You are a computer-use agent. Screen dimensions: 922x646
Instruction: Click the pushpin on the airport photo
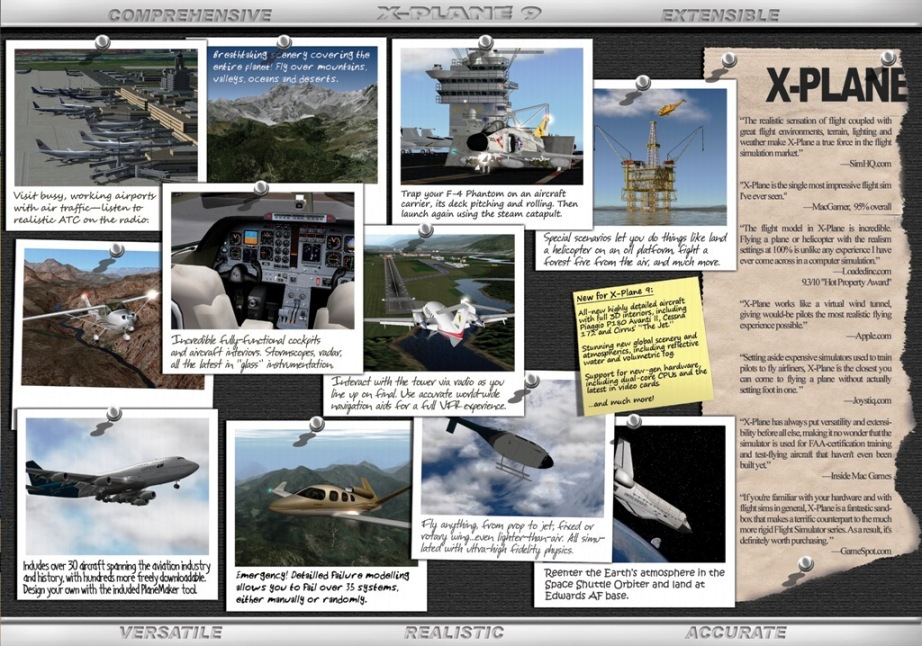point(102,42)
